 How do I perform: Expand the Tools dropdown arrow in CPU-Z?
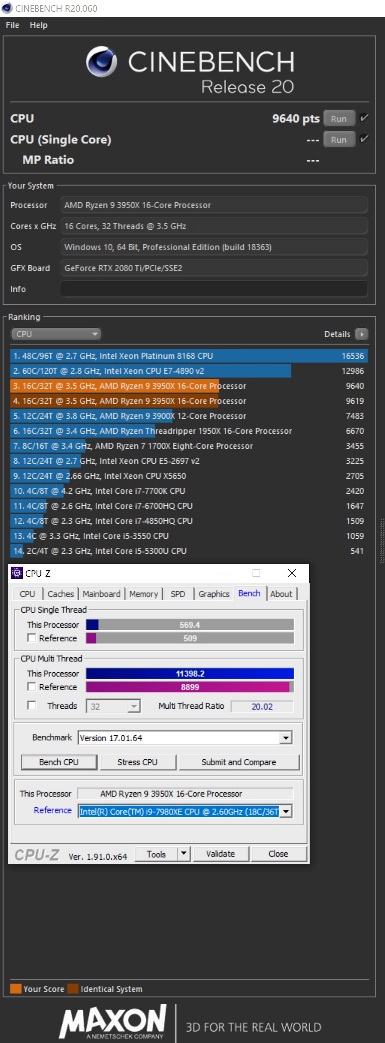pyautogui.click(x=184, y=854)
